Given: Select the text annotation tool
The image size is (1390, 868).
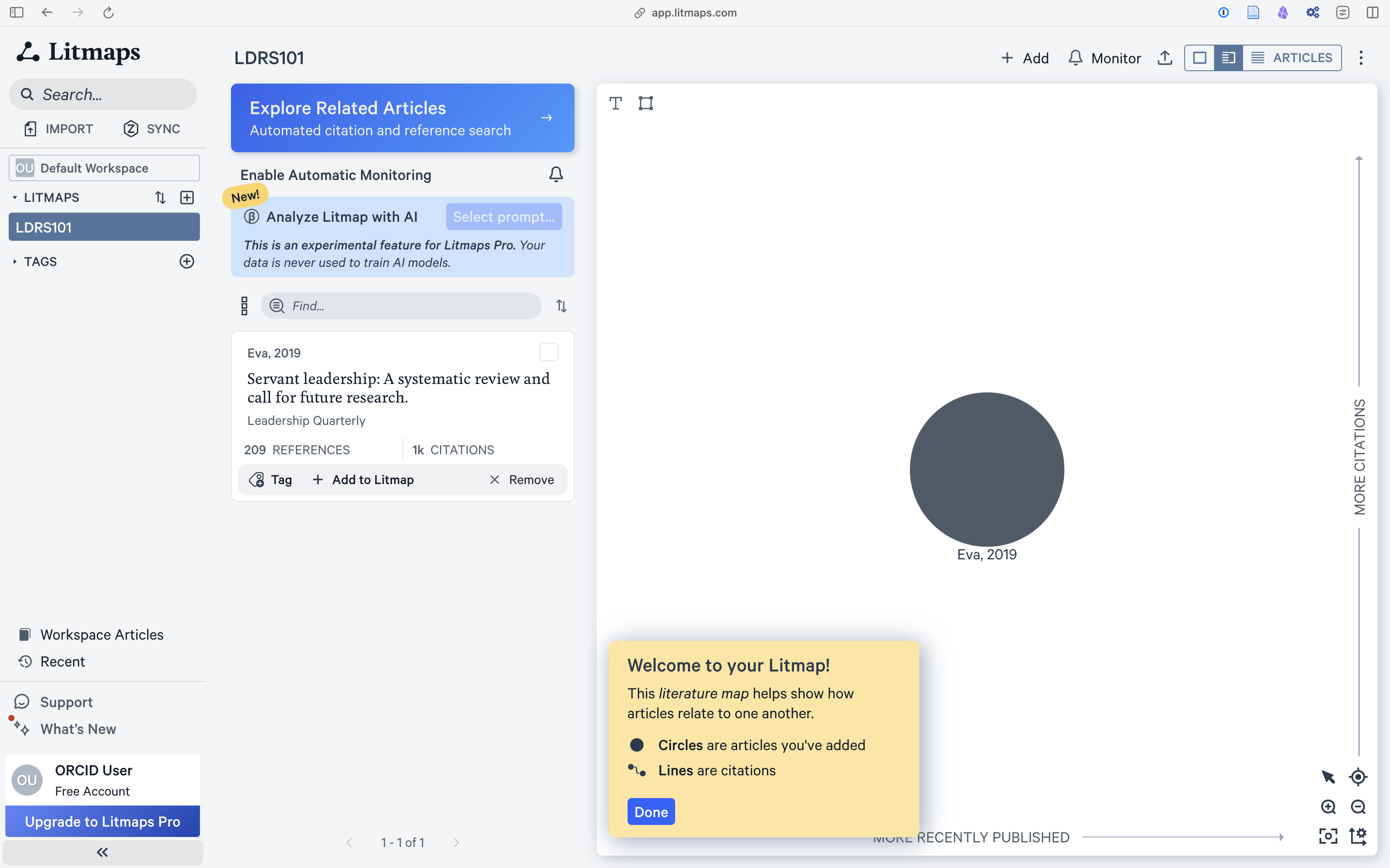Looking at the screenshot, I should pyautogui.click(x=616, y=103).
